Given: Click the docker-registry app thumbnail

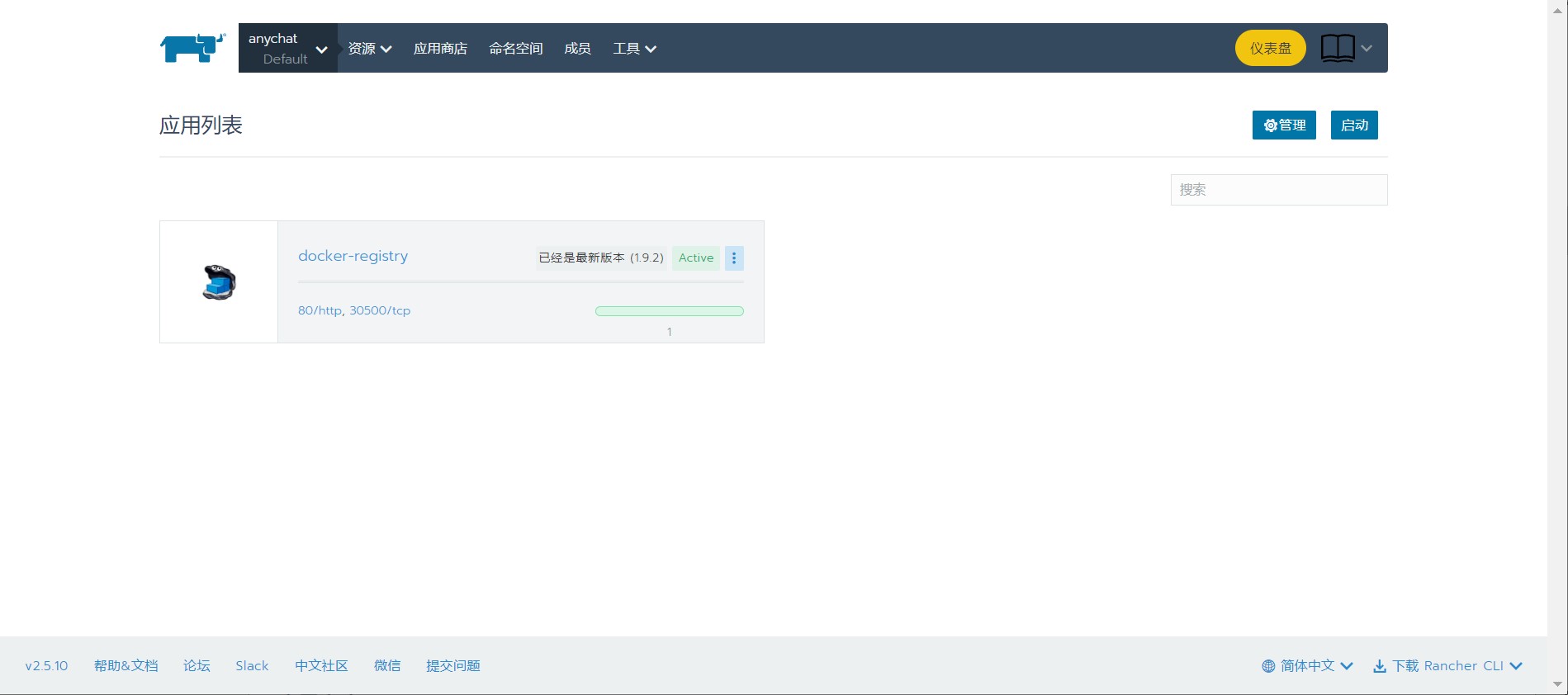Looking at the screenshot, I should 219,281.
